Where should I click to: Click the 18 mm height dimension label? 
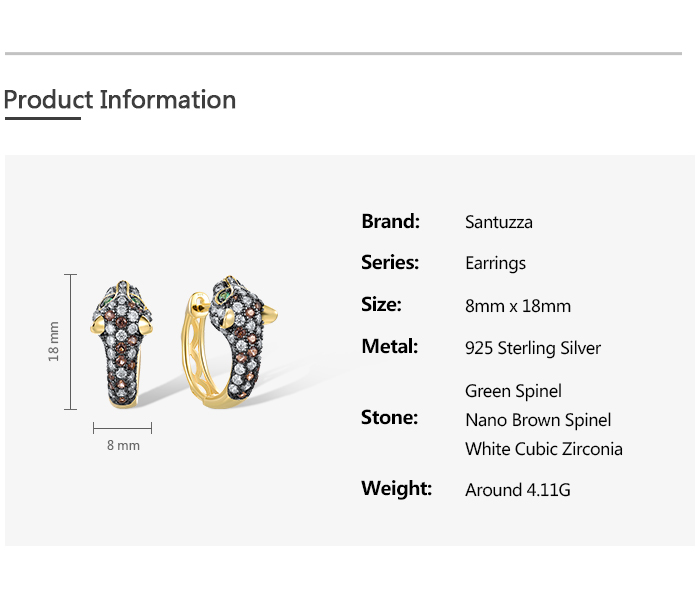point(54,341)
